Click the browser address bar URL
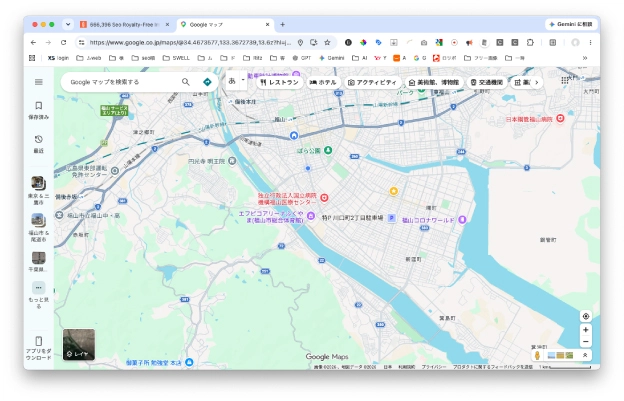 (190, 42)
